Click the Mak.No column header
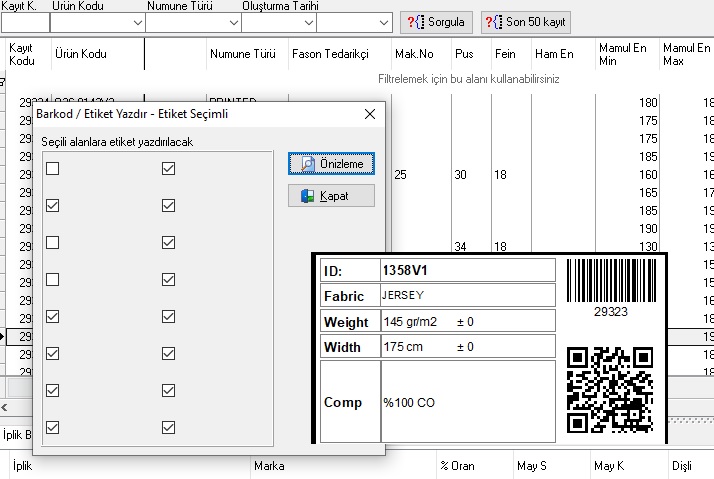Screen dimensions: 714x479 pyautogui.click(x=414, y=54)
